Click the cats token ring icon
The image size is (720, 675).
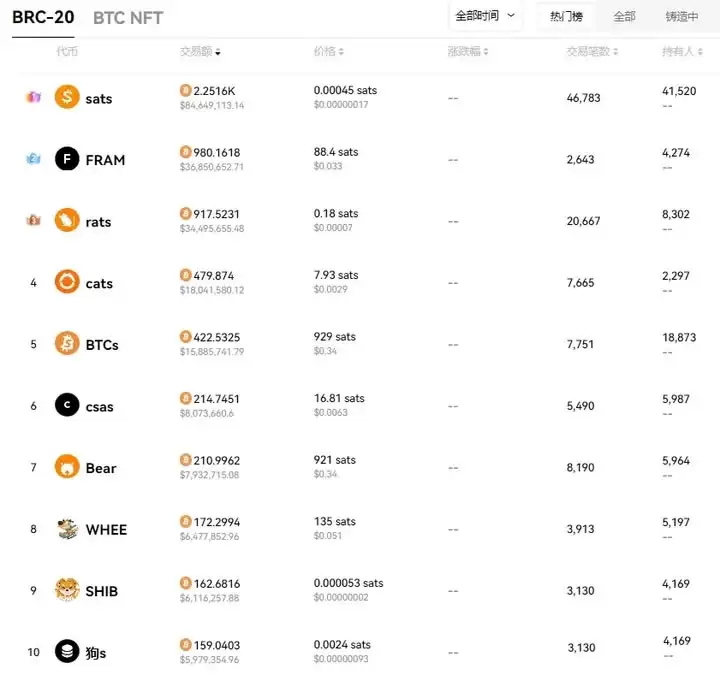67,282
